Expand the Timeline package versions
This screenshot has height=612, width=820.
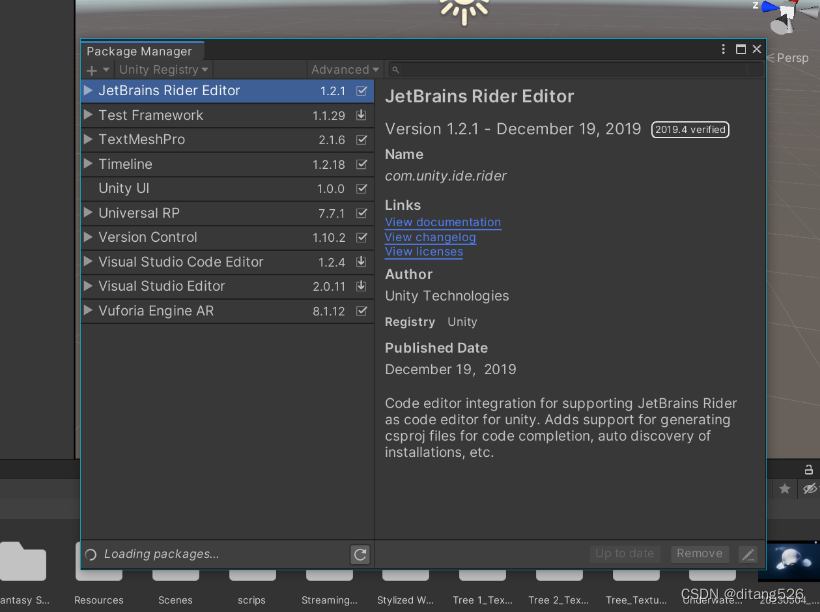(88, 164)
